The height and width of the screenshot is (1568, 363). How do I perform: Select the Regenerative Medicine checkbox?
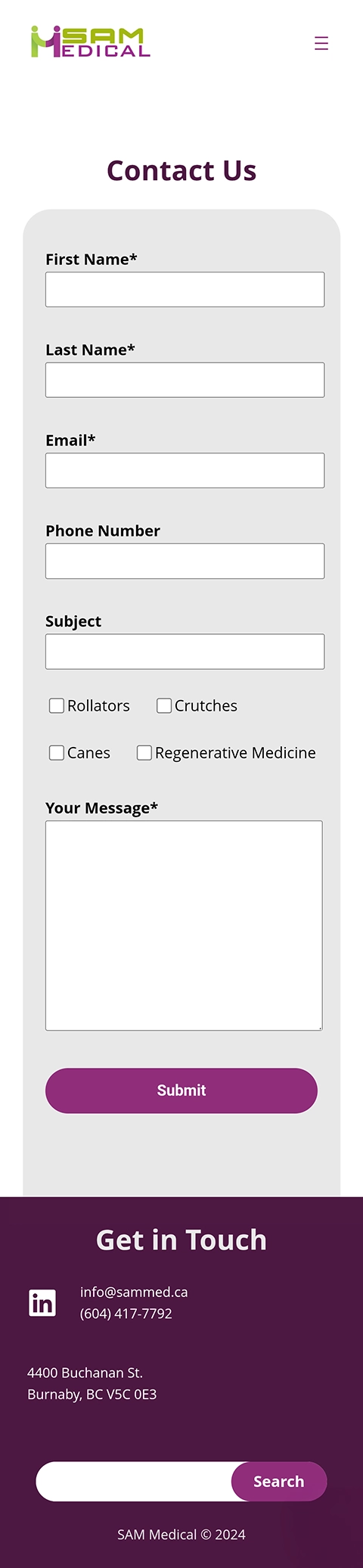[x=144, y=752]
